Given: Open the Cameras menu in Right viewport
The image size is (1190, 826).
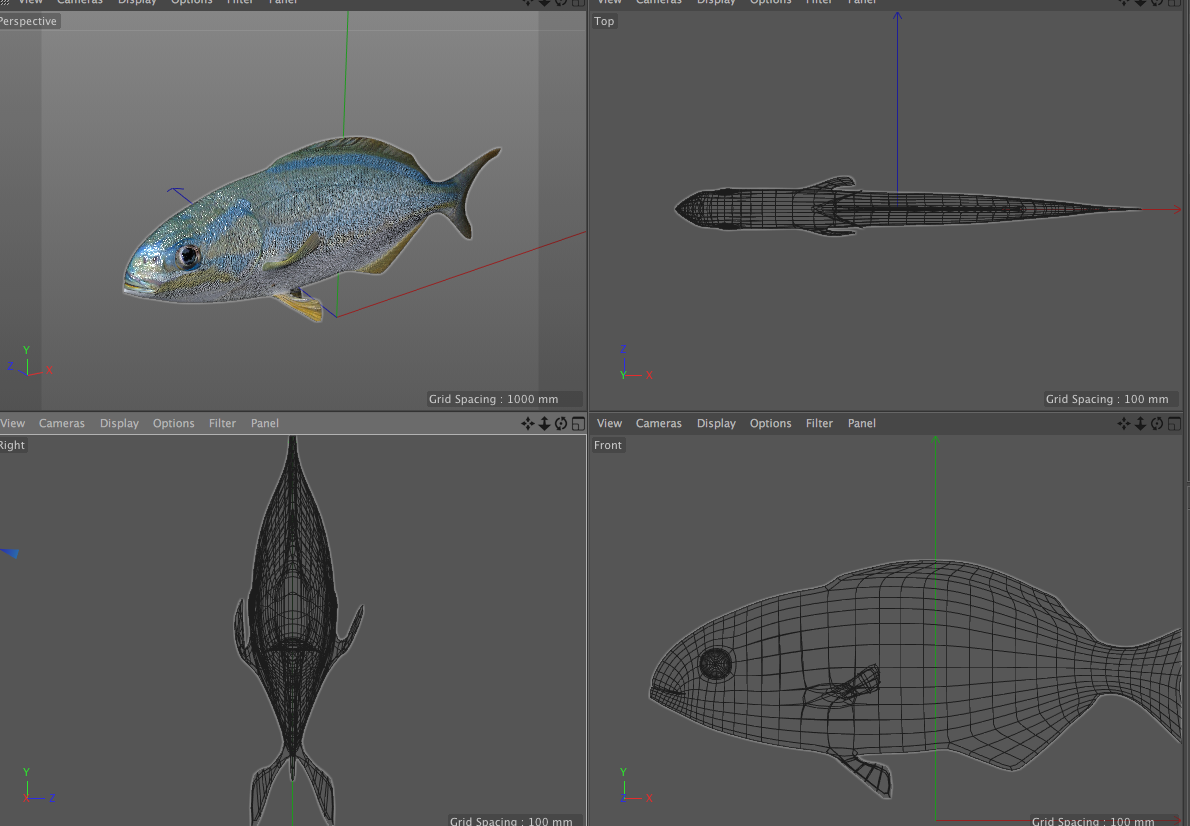Looking at the screenshot, I should [62, 424].
